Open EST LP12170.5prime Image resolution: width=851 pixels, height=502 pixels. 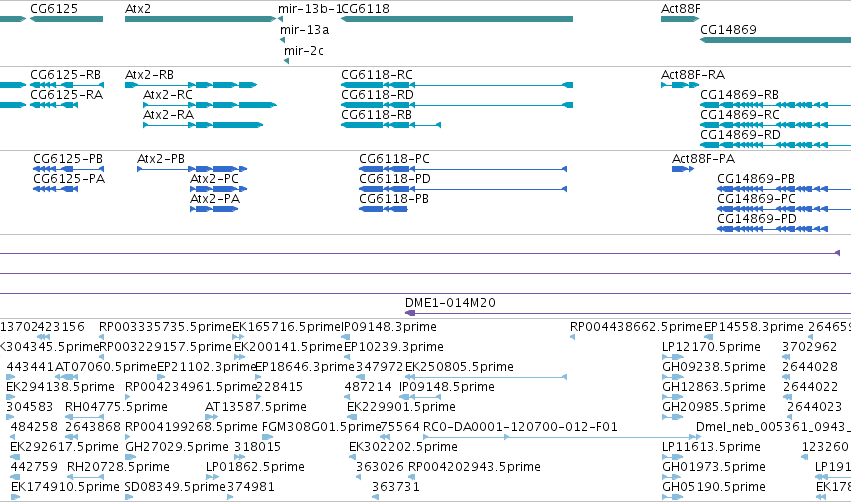tap(711, 347)
